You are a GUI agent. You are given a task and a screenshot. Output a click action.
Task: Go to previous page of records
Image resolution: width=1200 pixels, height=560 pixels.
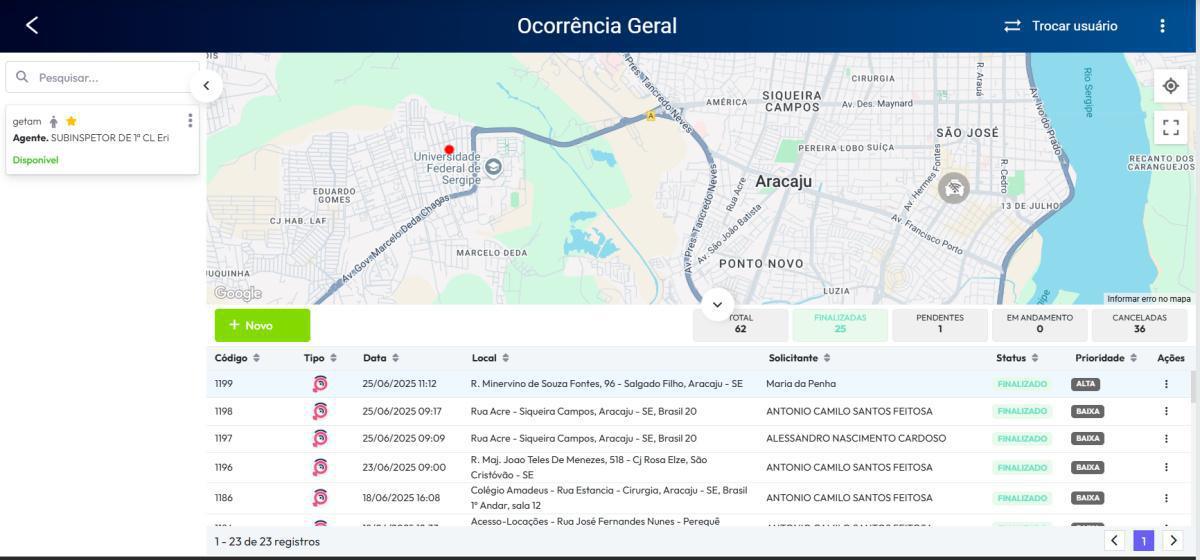coord(1116,541)
